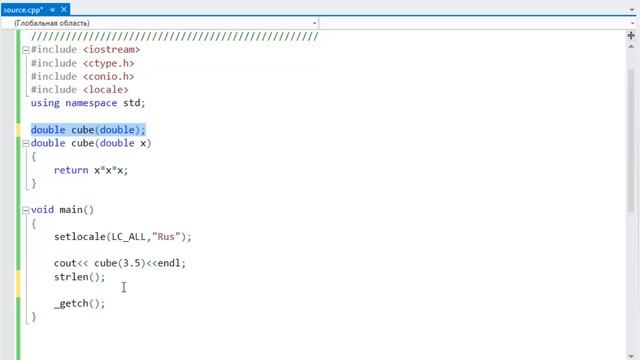Close the source.cpp tab

tap(64, 9)
